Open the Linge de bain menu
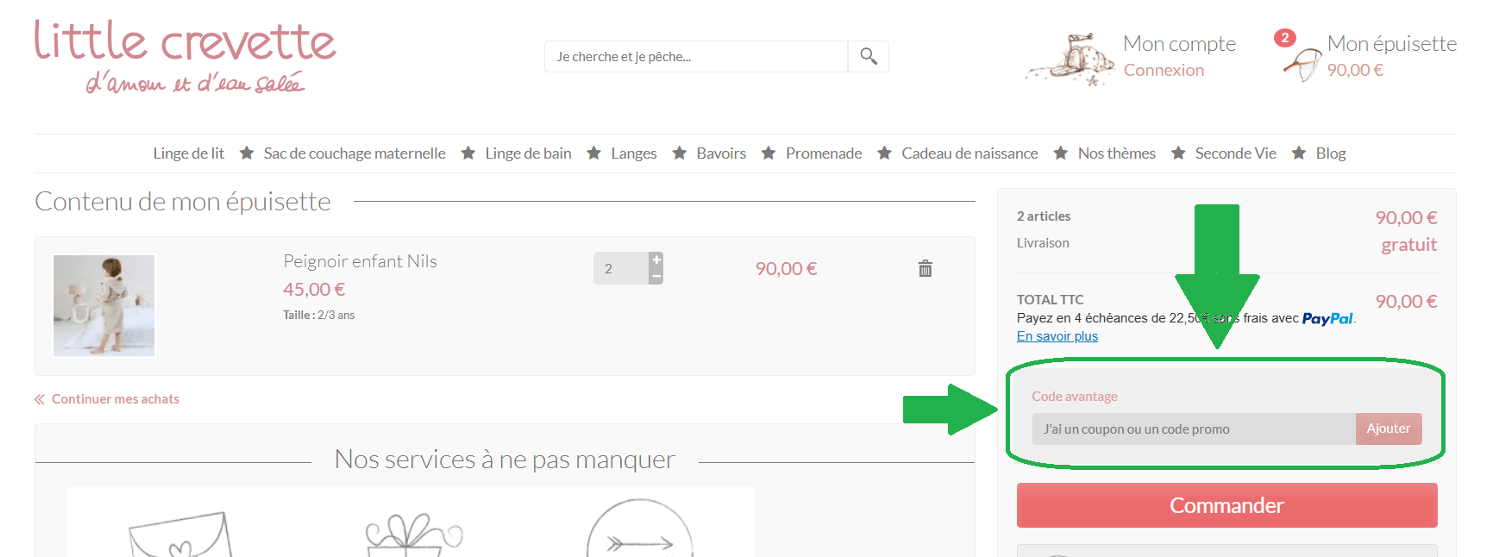Viewport: 1500px width, 557px height. (528, 153)
